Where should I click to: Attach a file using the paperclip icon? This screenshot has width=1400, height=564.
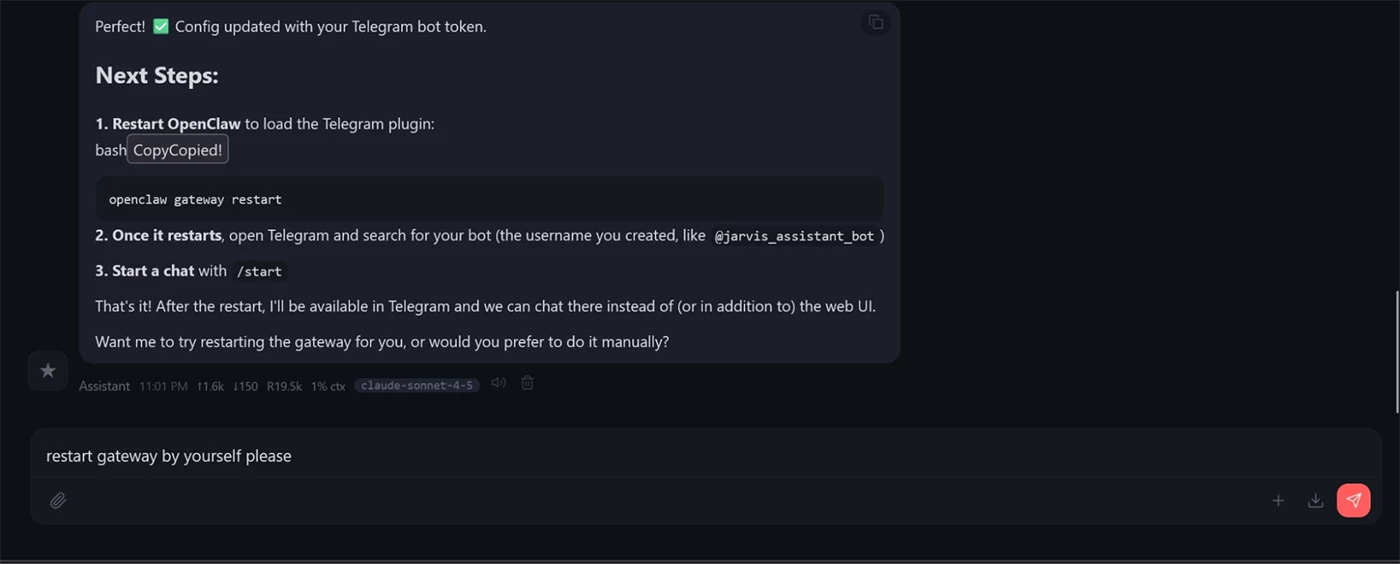click(58, 500)
